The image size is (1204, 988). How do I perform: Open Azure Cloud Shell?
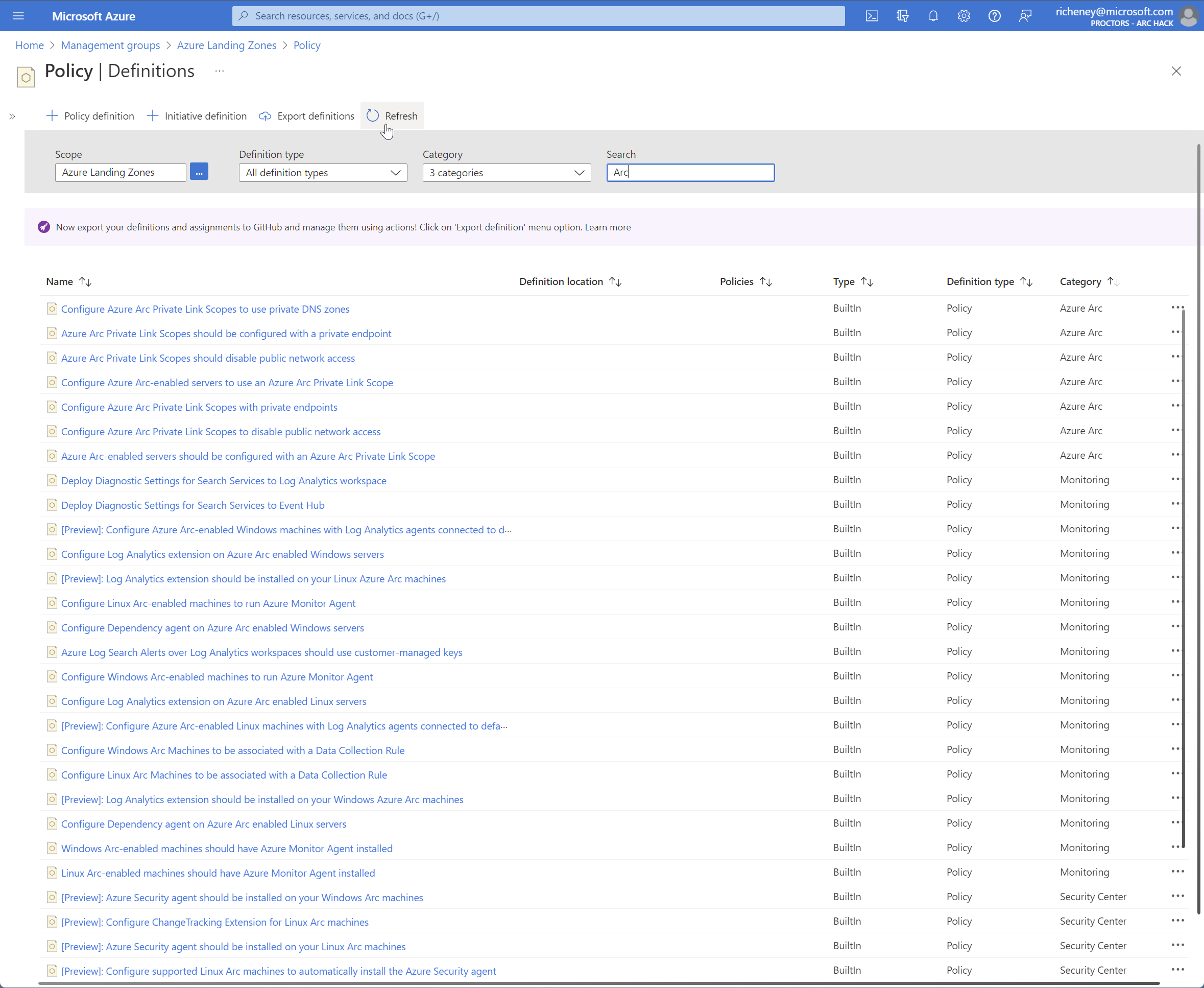tap(872, 15)
